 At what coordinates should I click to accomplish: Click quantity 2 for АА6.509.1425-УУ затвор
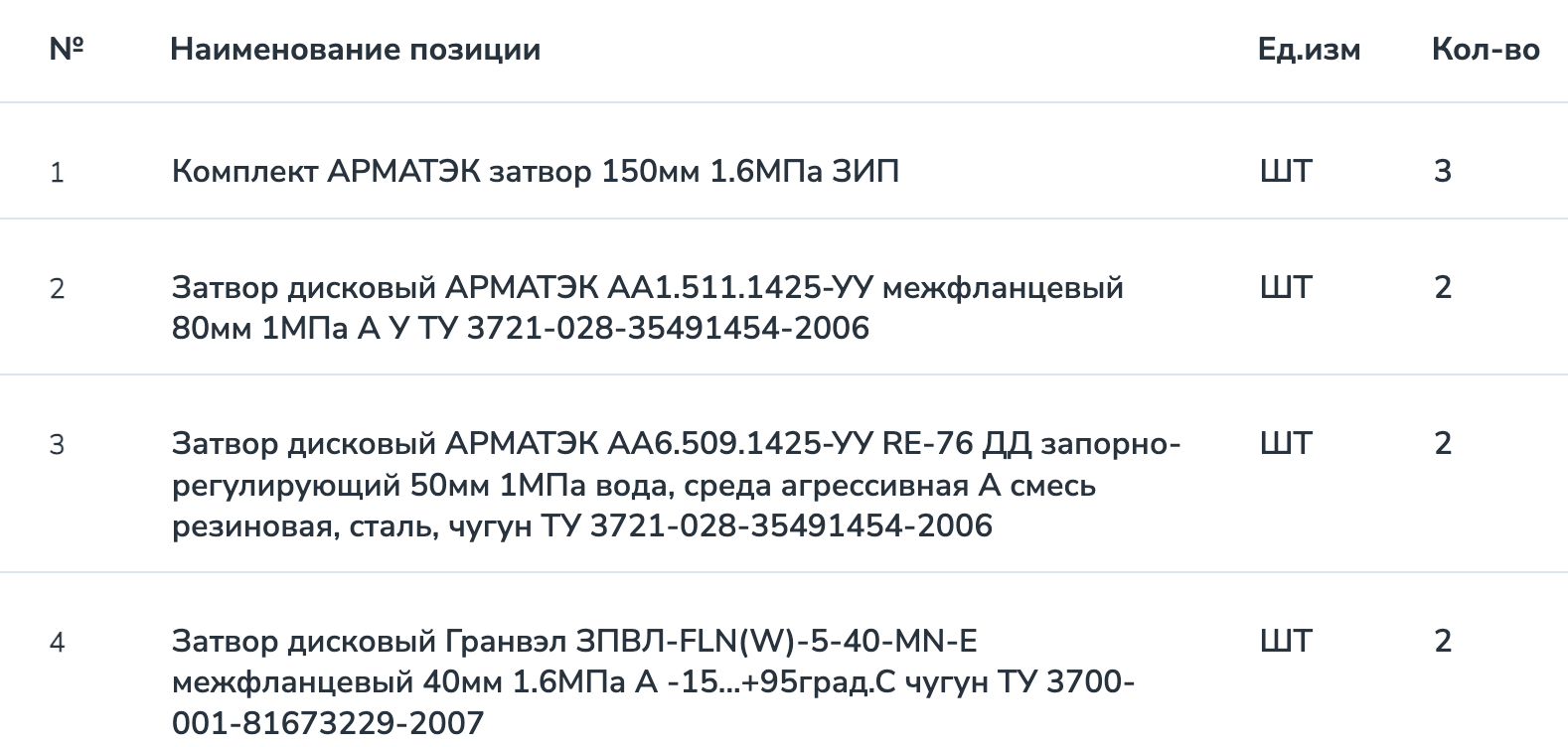(1443, 443)
